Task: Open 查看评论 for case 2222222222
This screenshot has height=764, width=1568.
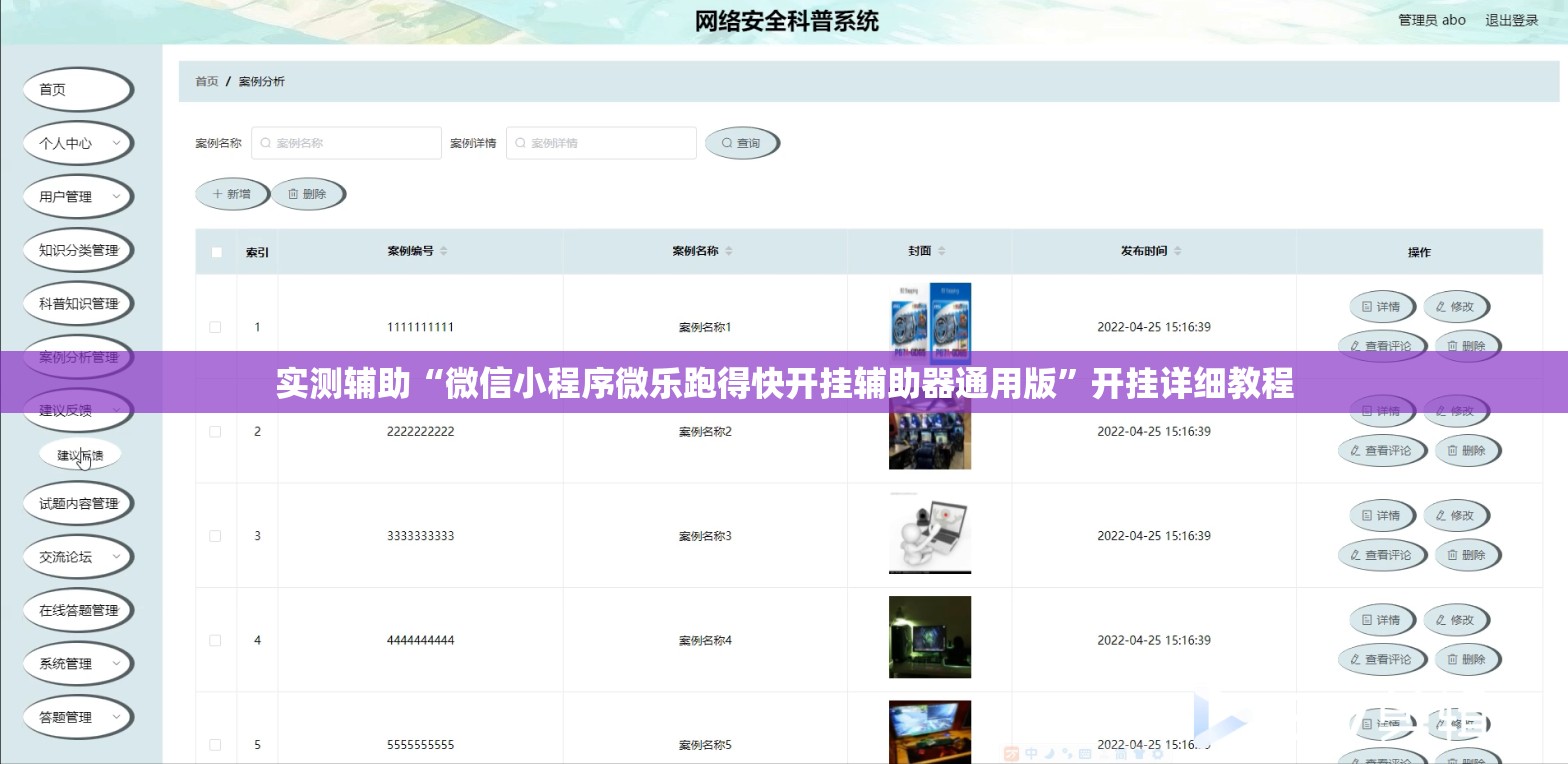Action: 1380,450
